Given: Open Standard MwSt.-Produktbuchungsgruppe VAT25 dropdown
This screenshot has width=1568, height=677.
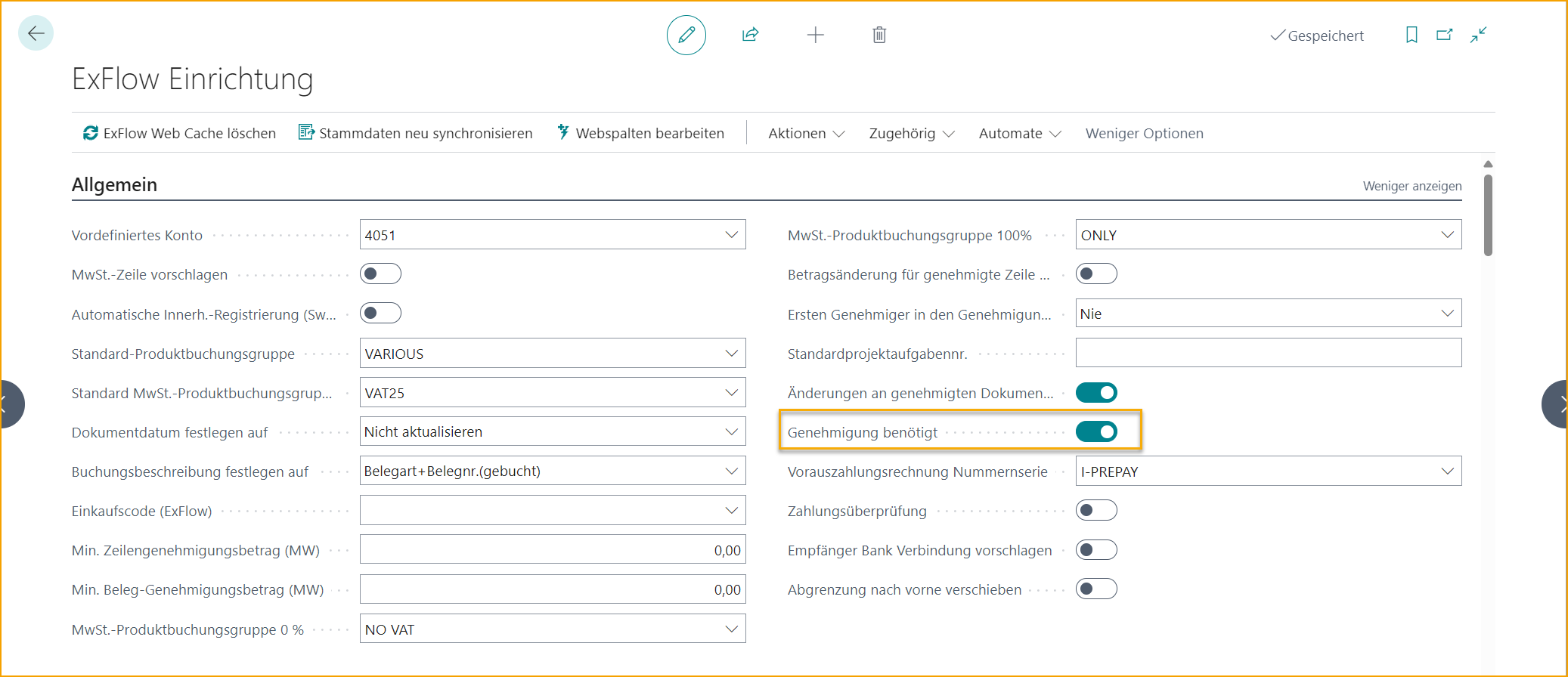Looking at the screenshot, I should (731, 393).
